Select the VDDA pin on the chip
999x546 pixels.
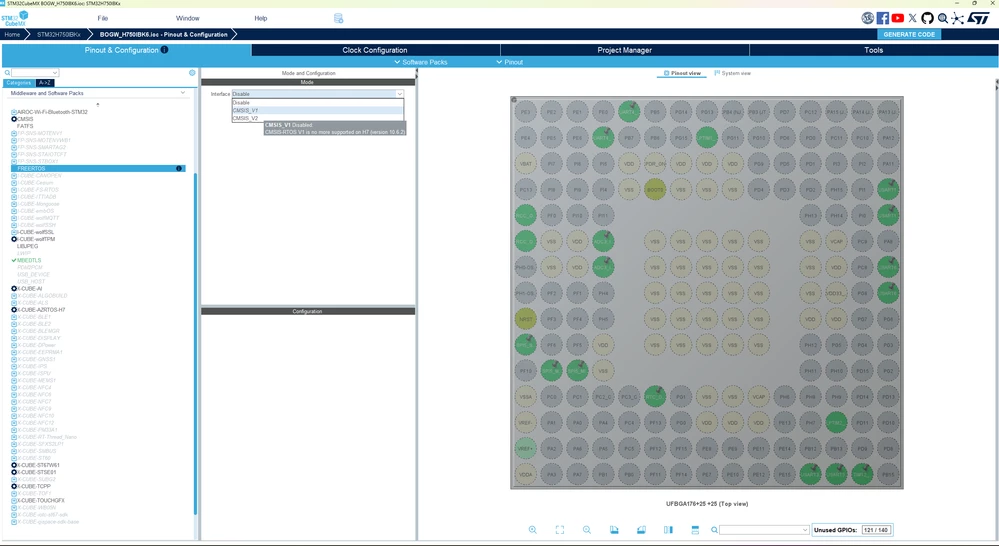click(x=525, y=474)
